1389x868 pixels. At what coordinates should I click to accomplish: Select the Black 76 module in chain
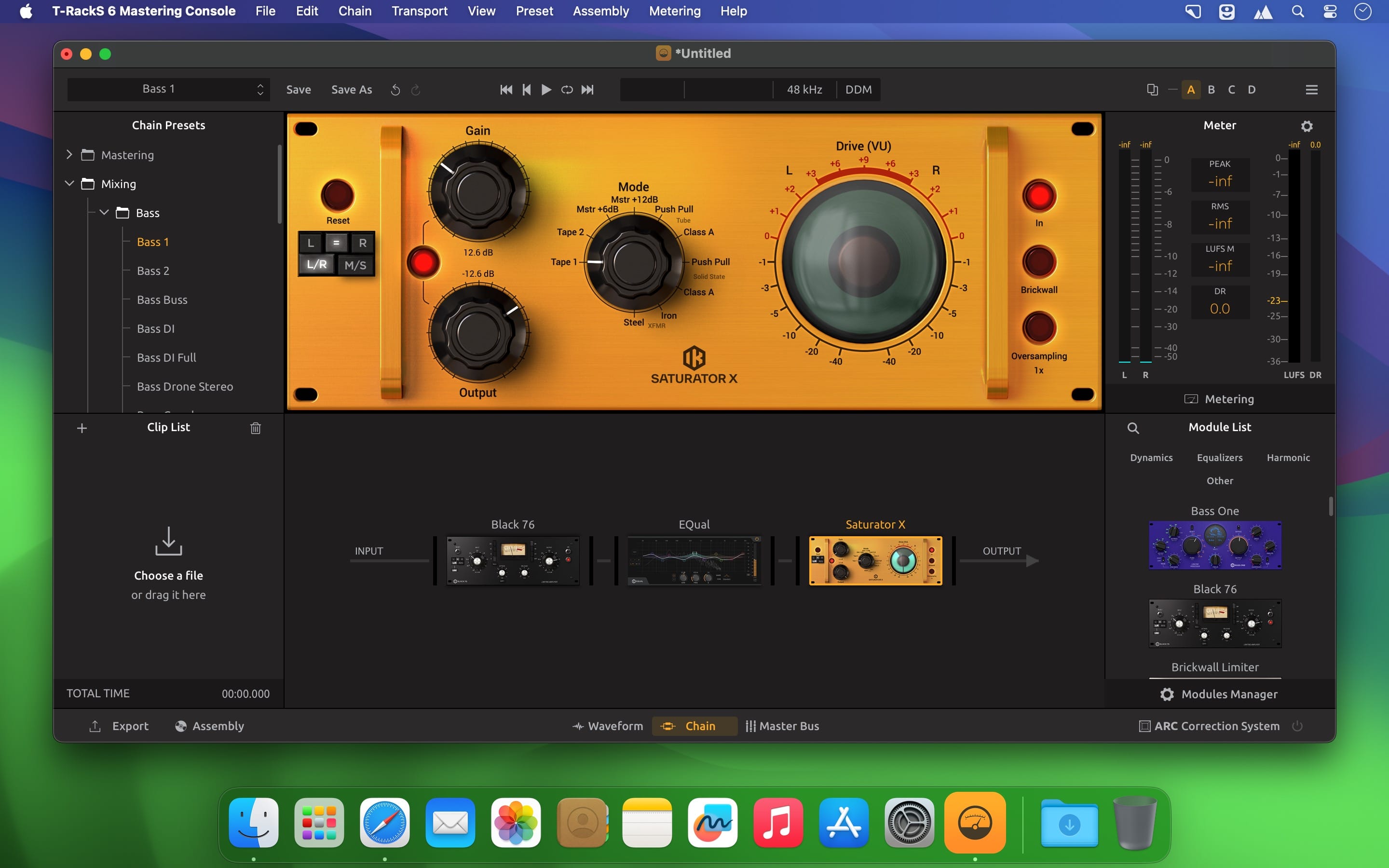[x=513, y=560]
